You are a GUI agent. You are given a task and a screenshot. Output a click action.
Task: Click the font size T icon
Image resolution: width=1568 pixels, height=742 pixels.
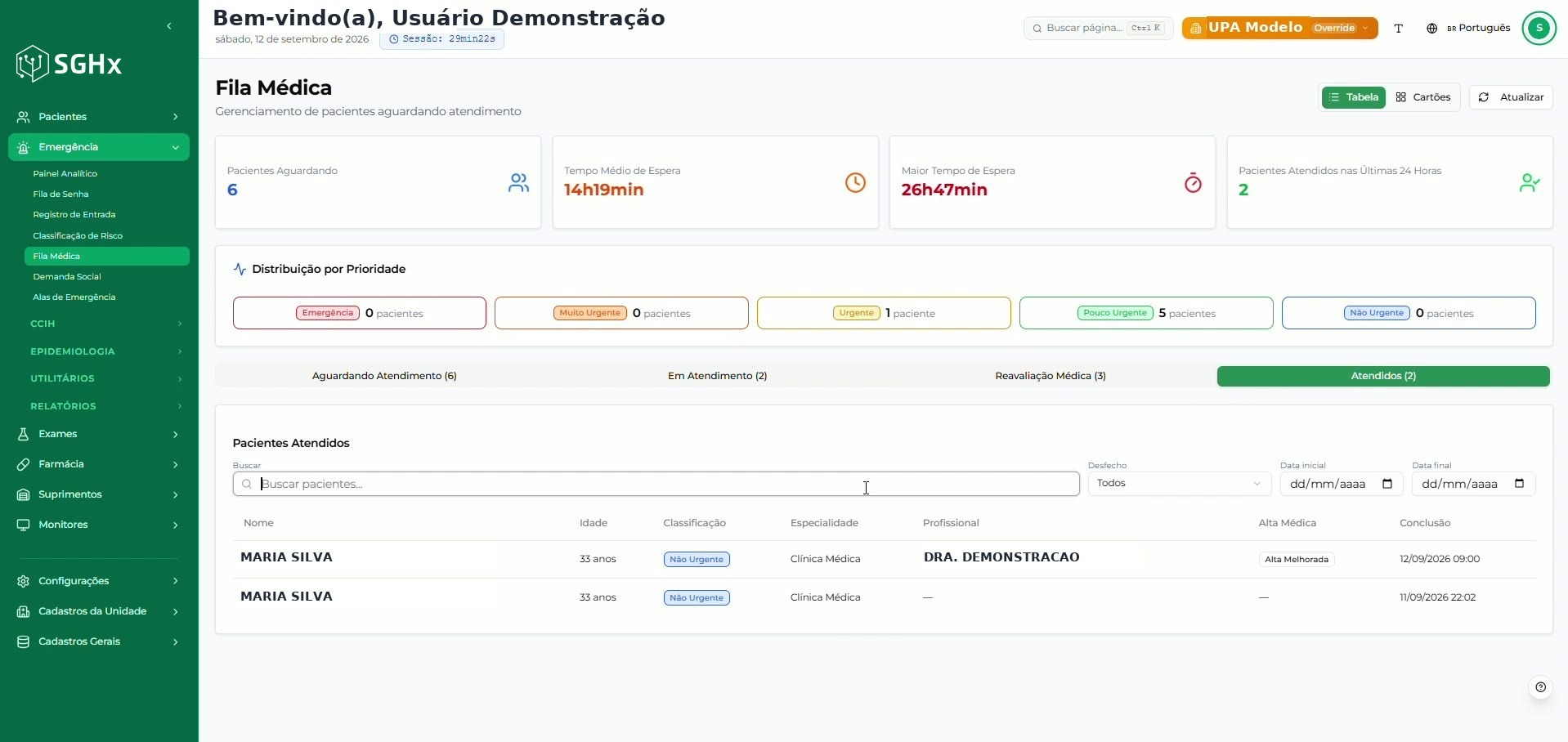pos(1398,29)
